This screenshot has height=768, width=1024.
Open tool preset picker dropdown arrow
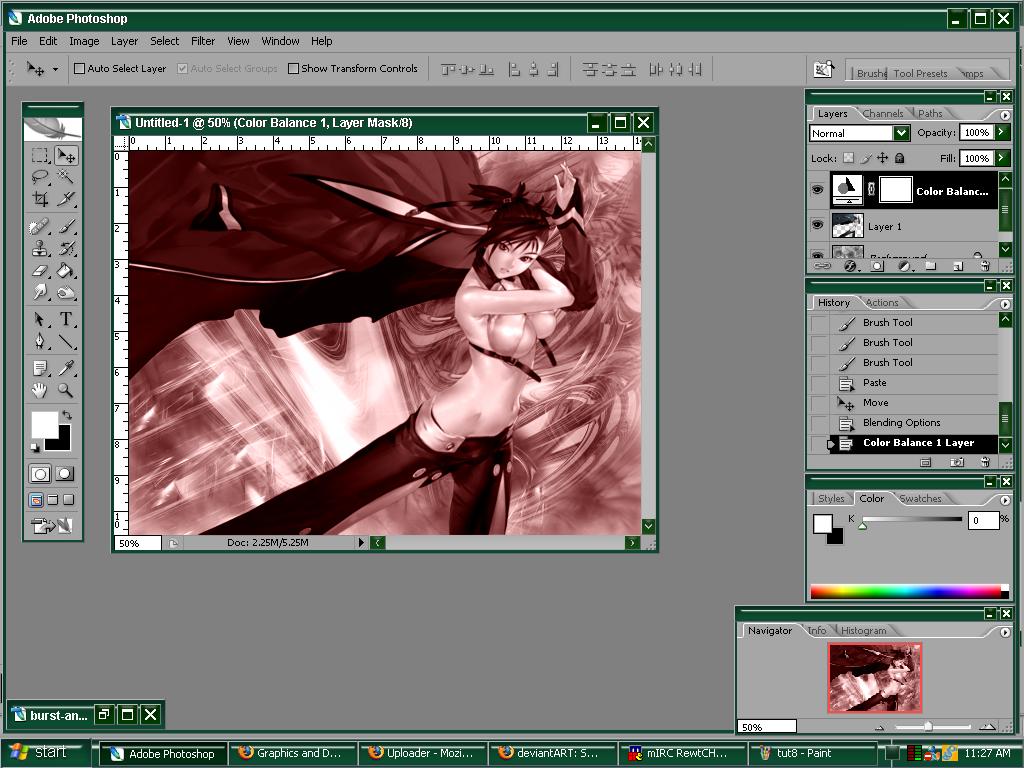pos(56,69)
